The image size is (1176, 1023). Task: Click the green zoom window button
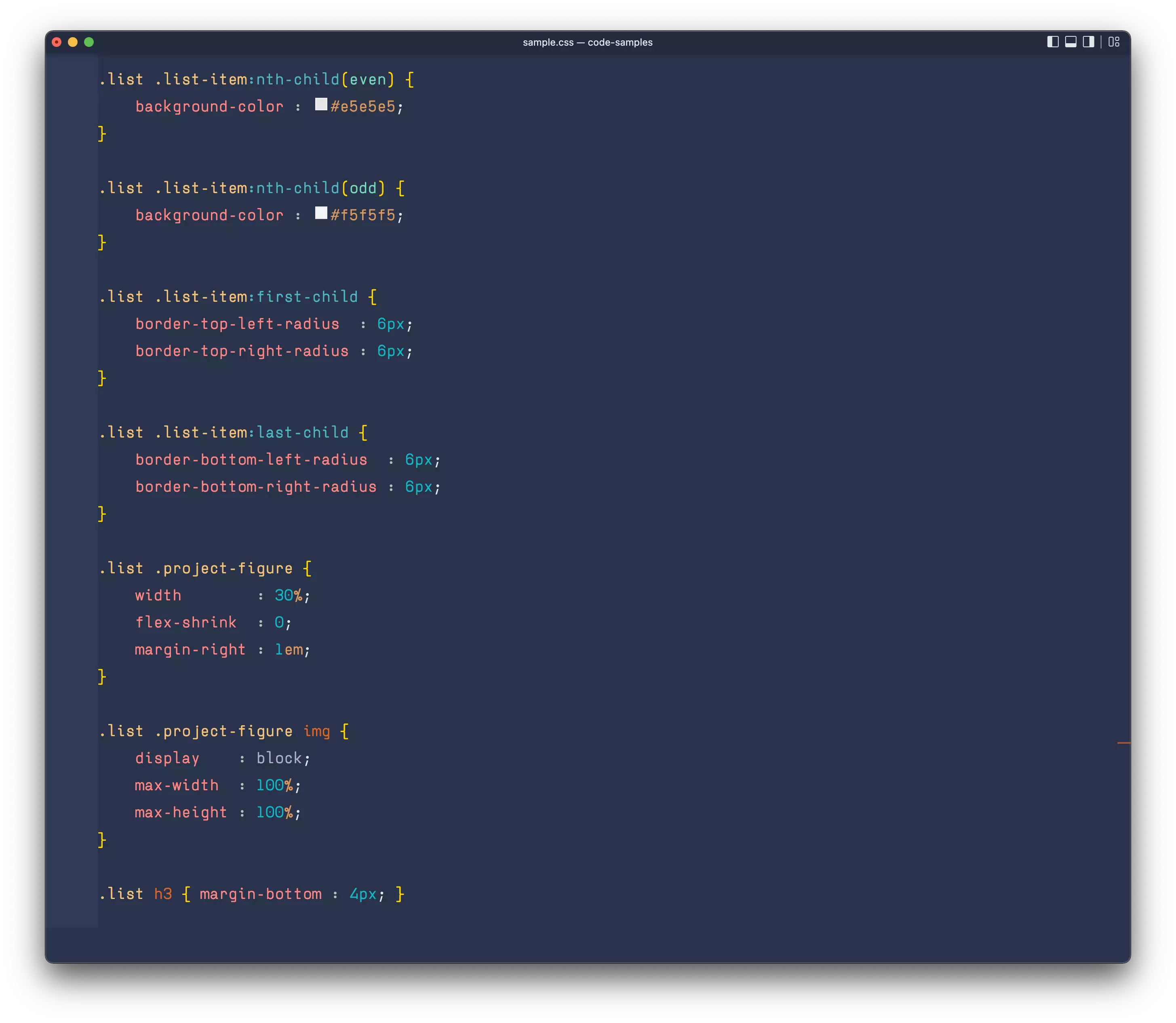89,42
